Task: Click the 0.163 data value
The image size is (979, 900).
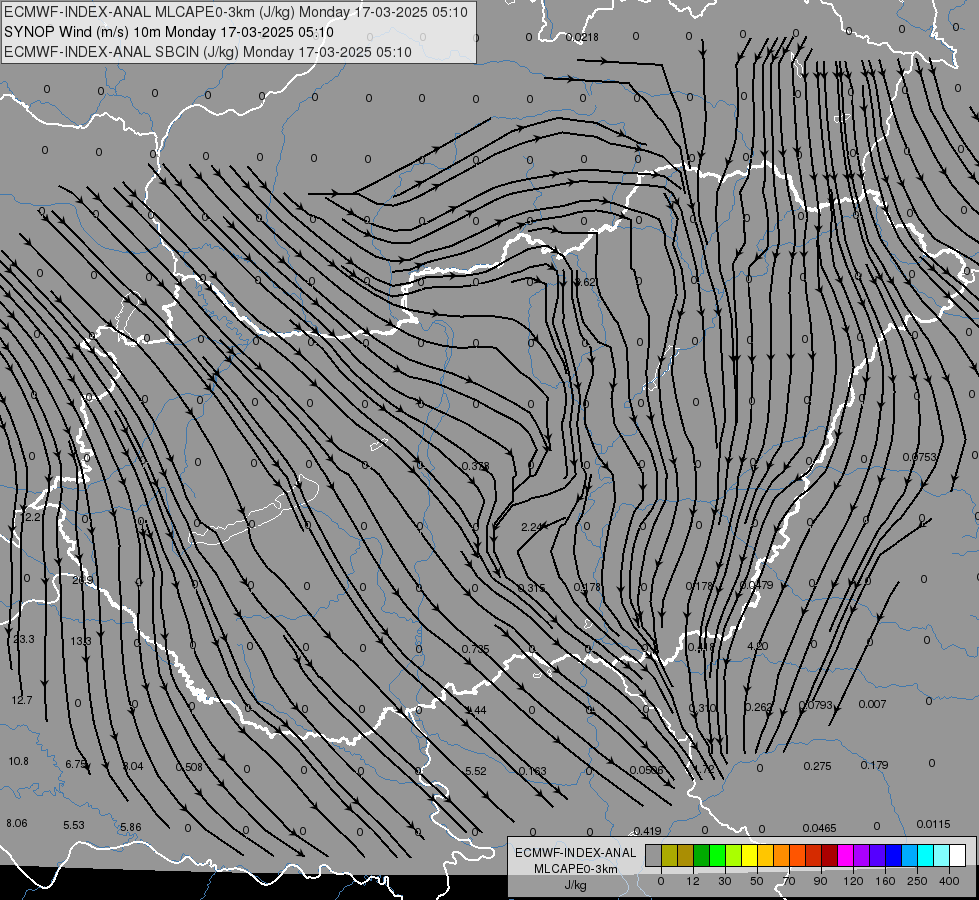Action: point(533,771)
